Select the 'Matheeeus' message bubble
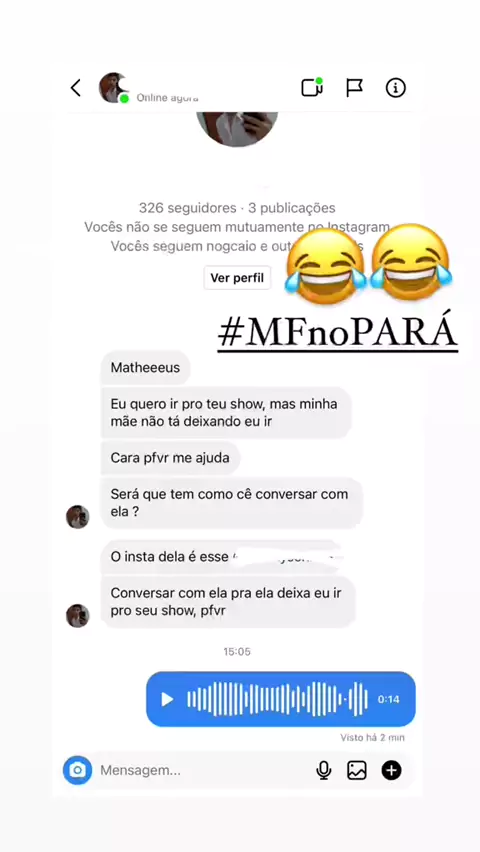Screen dimensions: 480x852 [x=146, y=368]
